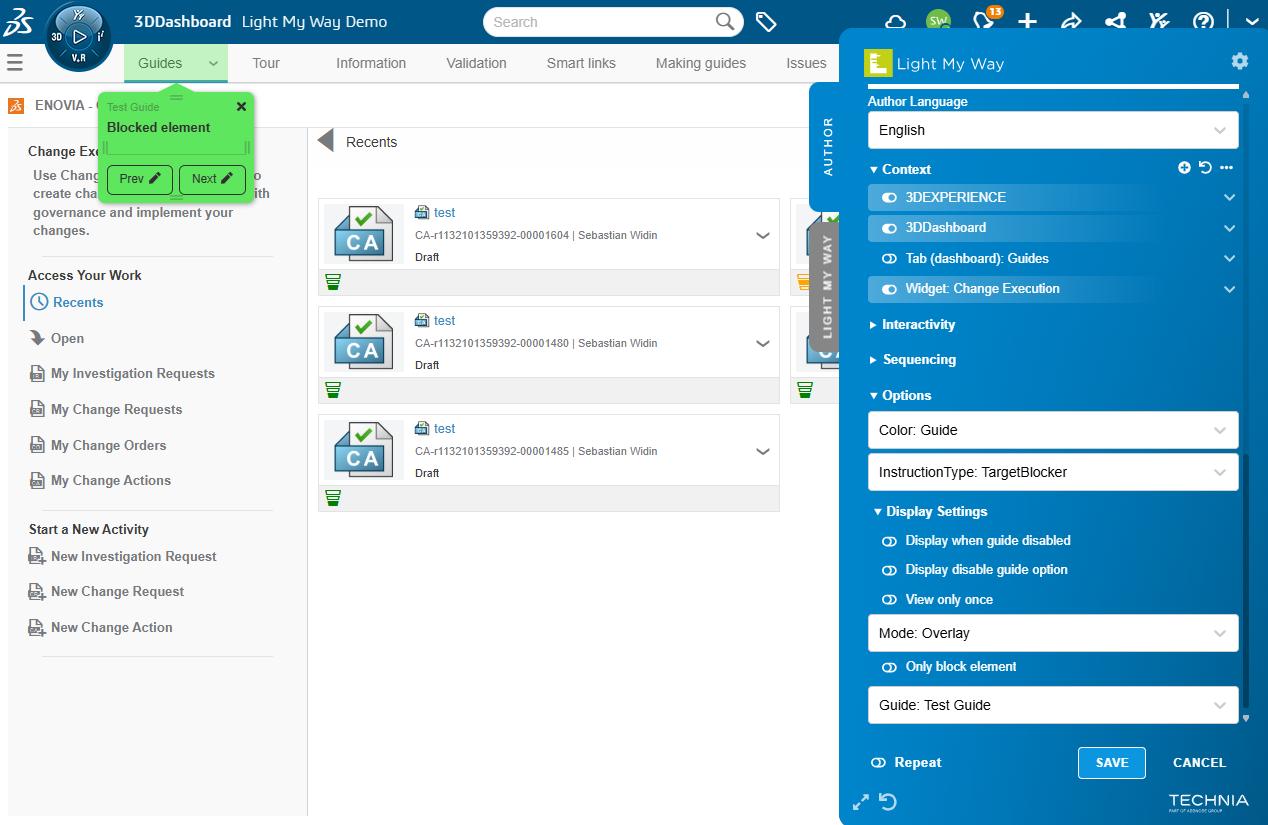Click the Prev button in the tooltip

point(140,179)
